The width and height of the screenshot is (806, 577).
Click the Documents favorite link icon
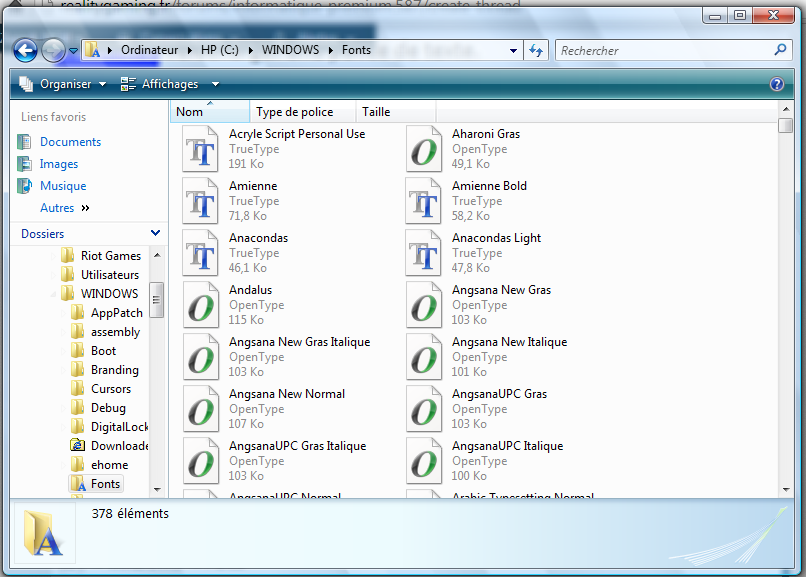(x=24, y=142)
